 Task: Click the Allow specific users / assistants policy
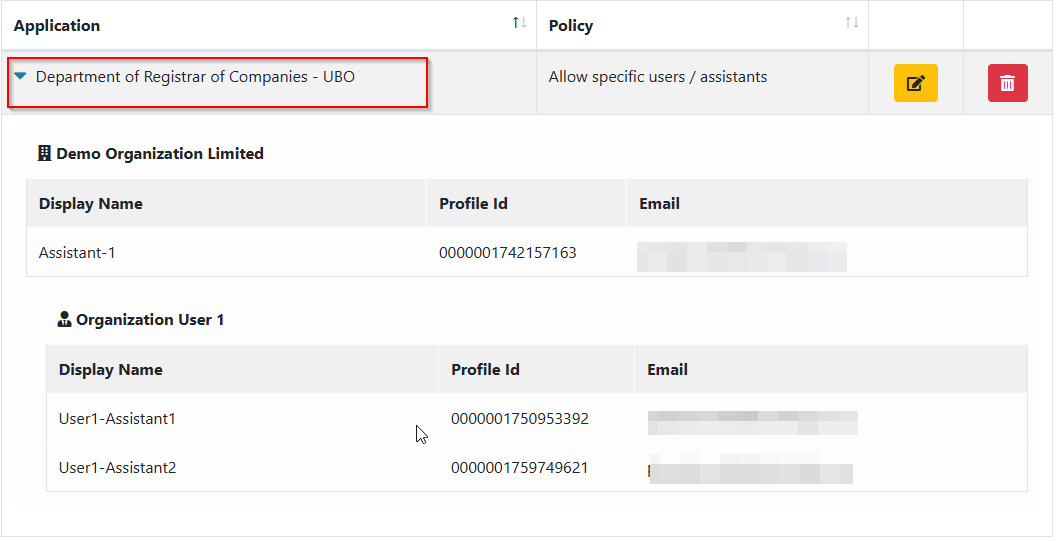tap(658, 77)
